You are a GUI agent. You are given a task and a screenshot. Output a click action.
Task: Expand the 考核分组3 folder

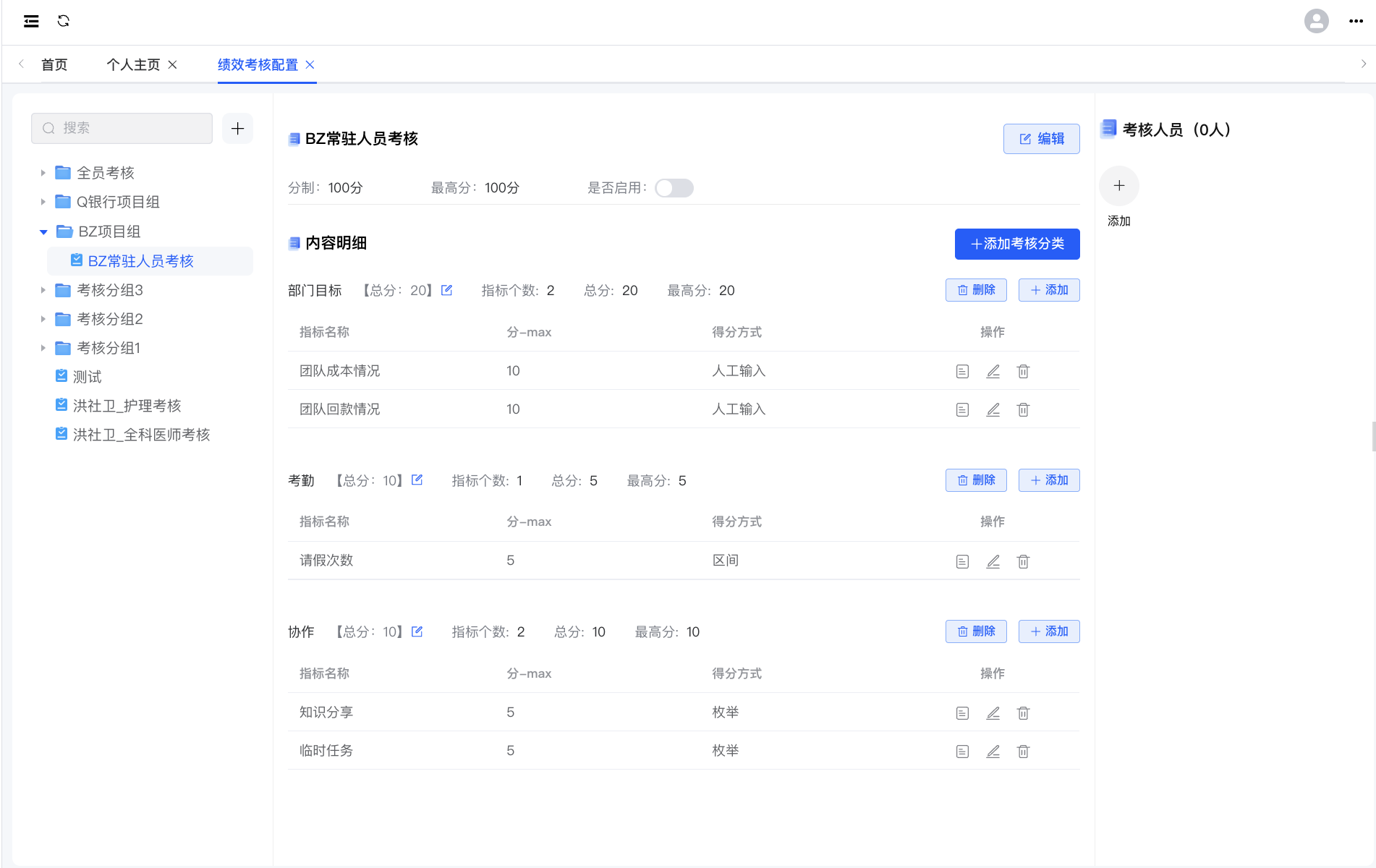click(x=43, y=290)
